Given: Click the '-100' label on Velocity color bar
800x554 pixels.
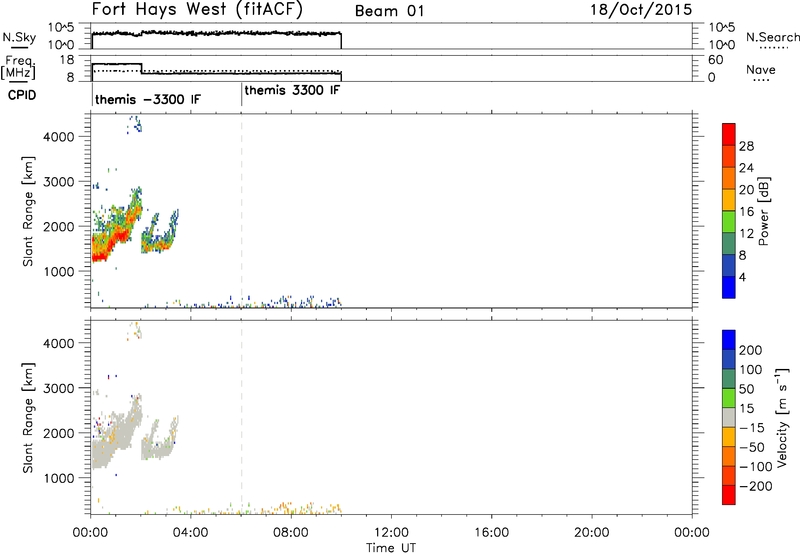Looking at the screenshot, I should [x=755, y=467].
